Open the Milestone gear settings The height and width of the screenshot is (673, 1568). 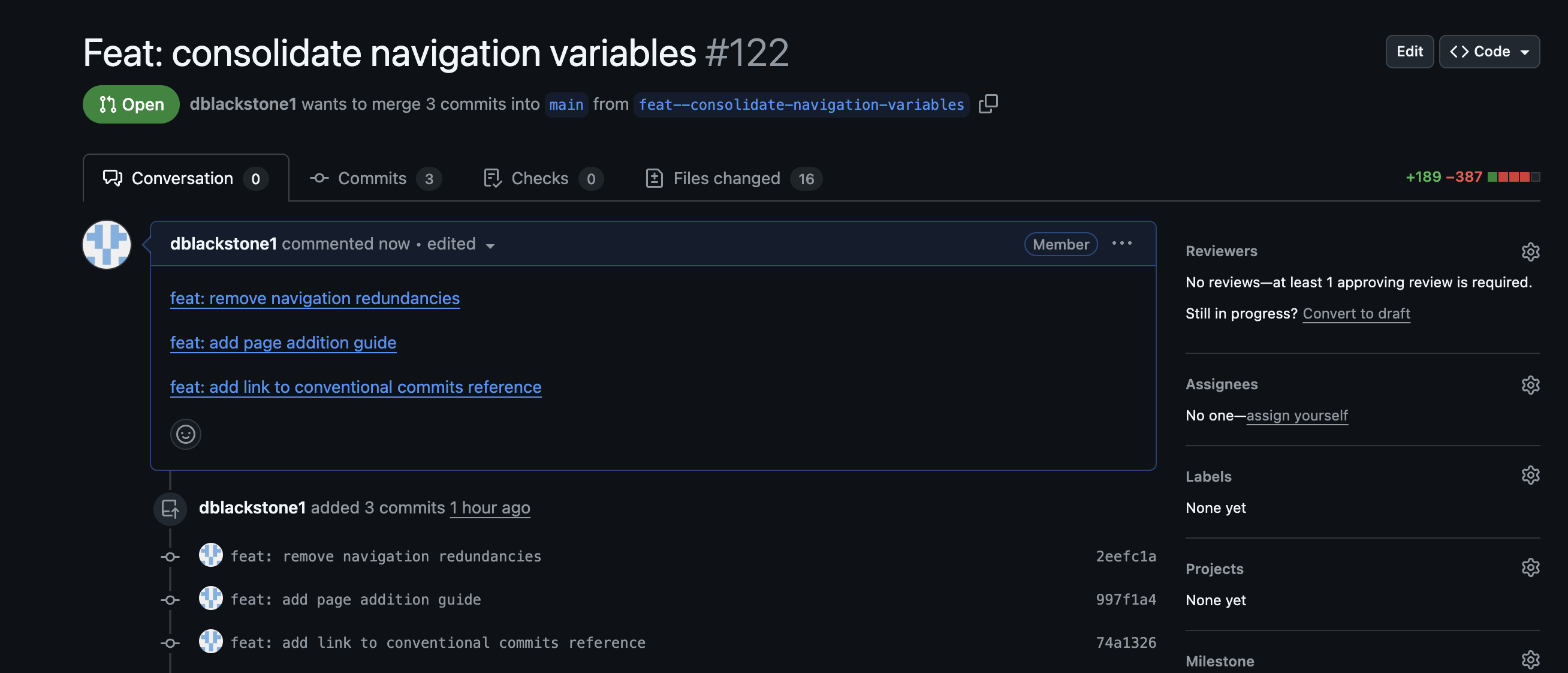coord(1530,660)
